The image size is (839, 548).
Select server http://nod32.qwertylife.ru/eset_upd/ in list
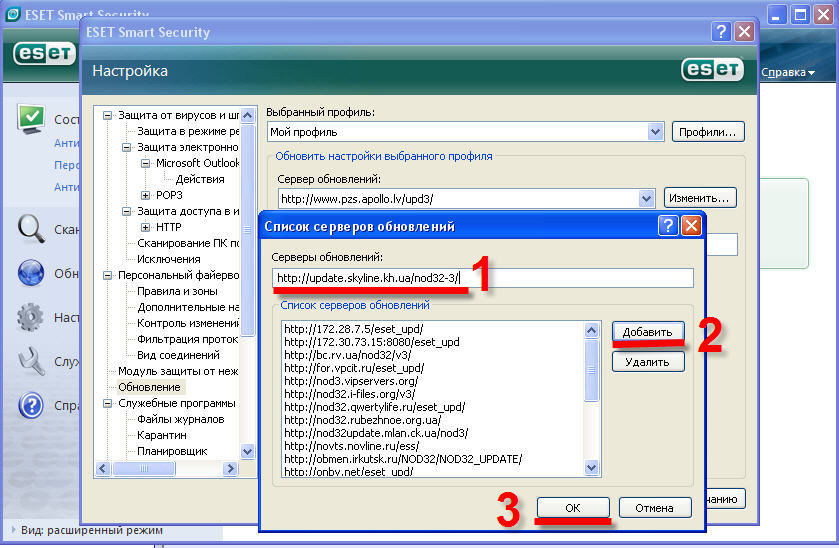click(375, 407)
